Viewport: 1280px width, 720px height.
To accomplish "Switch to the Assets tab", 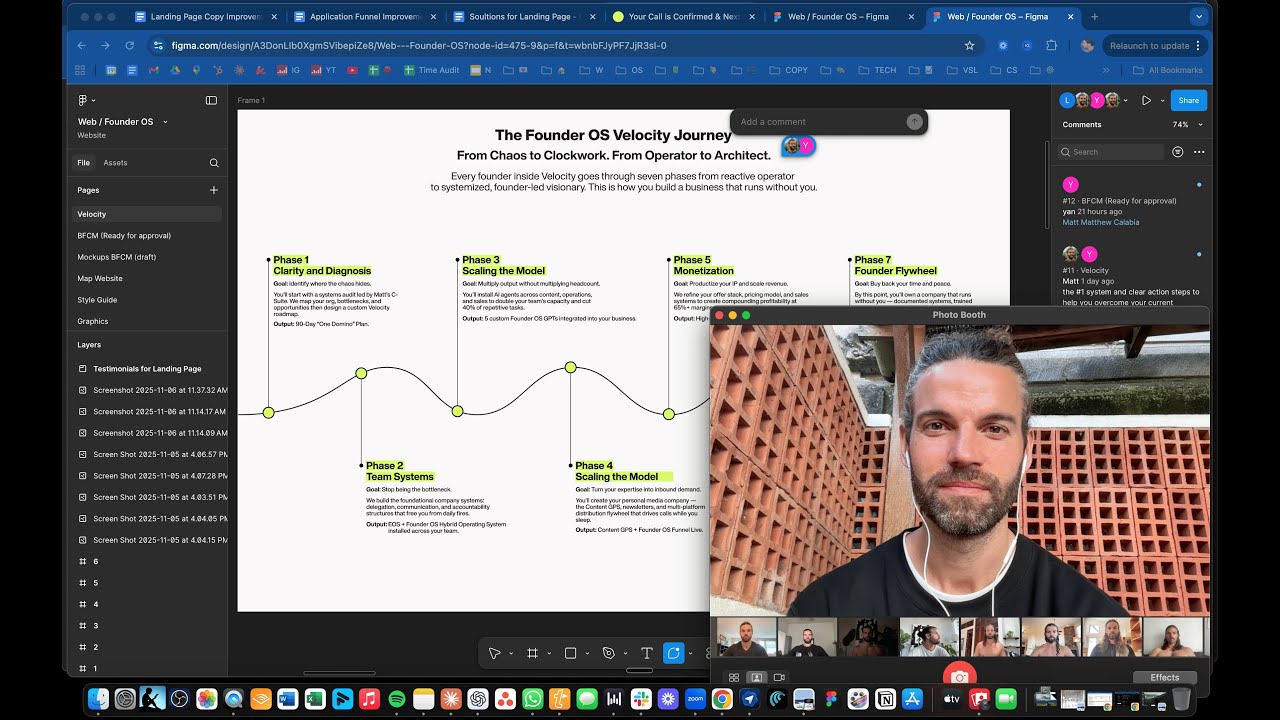I will [x=115, y=162].
